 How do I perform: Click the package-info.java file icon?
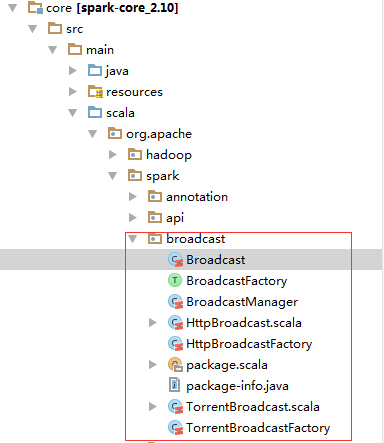click(x=175, y=385)
